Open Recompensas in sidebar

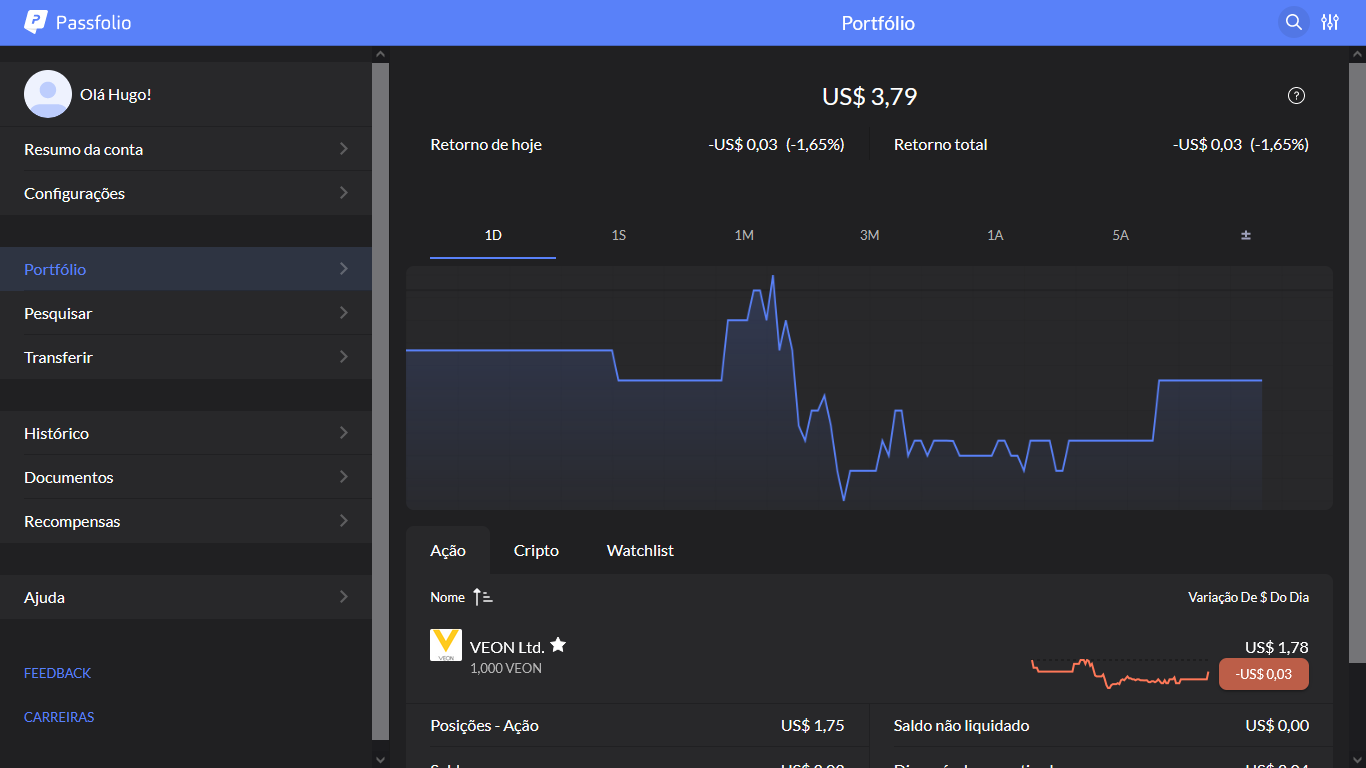[x=186, y=521]
